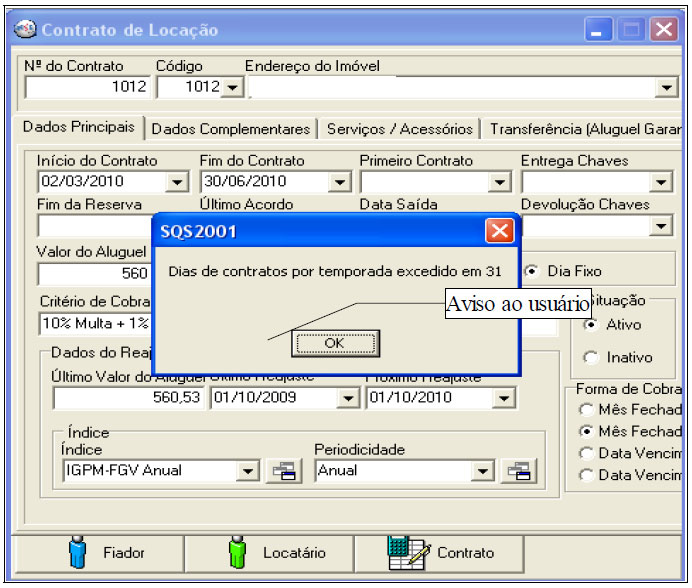Click OK in the SQS2001 dialog
Screen dimensions: 692x588
tap(335, 343)
